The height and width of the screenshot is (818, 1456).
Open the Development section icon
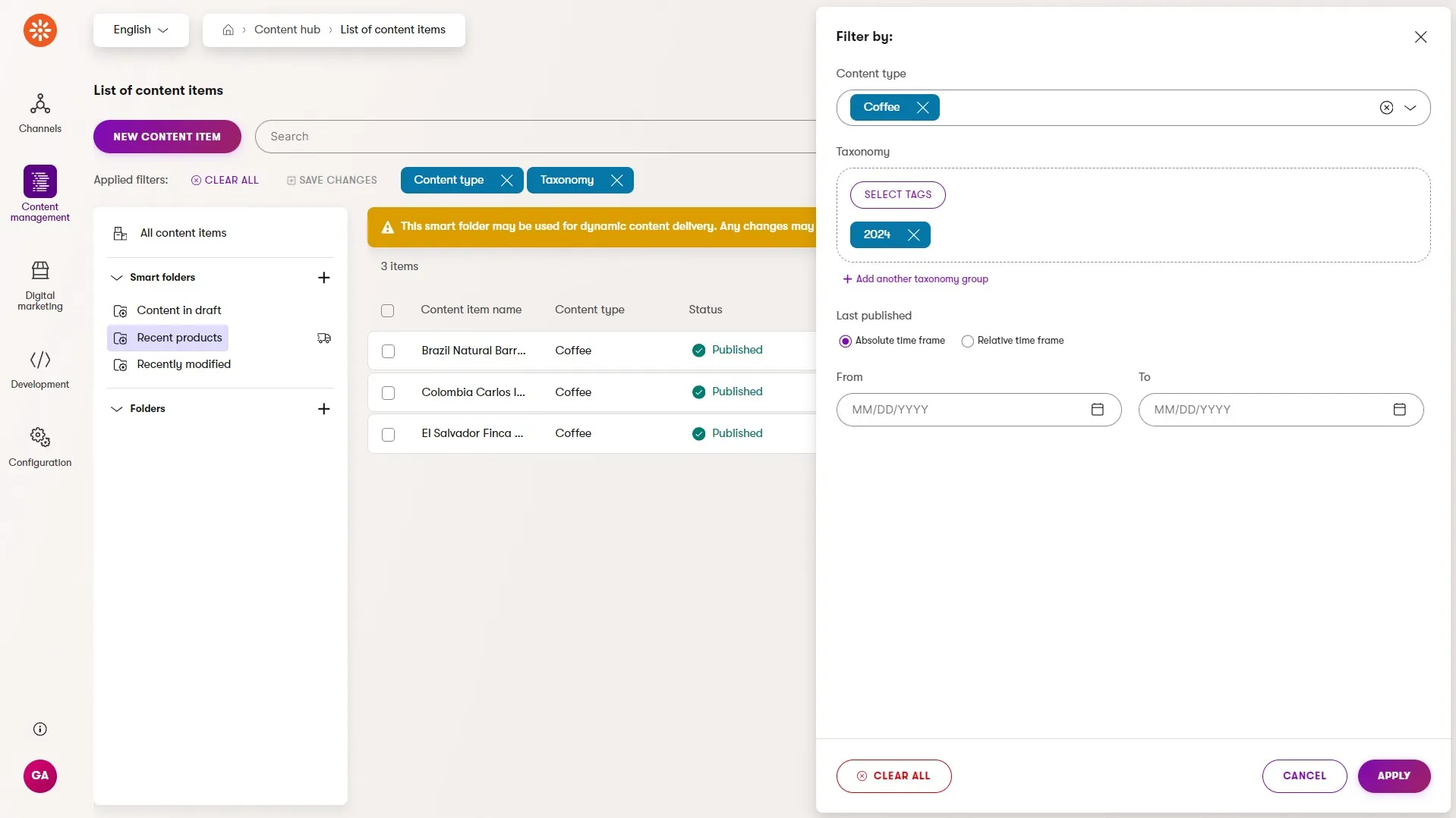click(x=39, y=359)
